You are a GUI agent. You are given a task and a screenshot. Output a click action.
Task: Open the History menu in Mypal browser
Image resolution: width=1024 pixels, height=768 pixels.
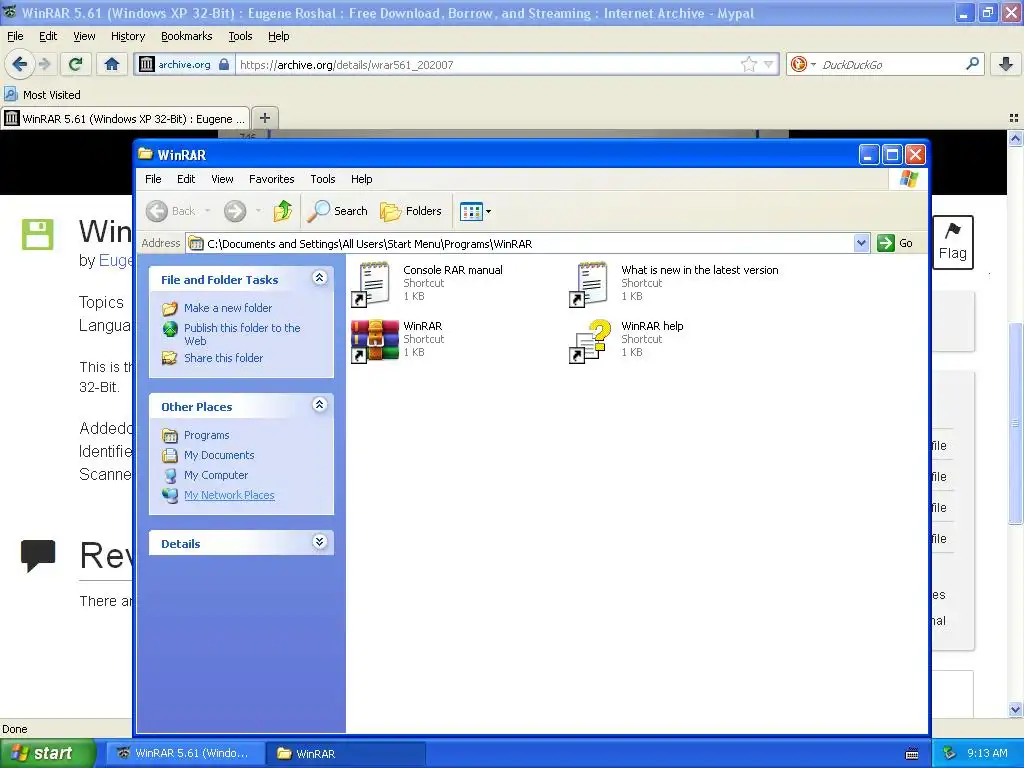pos(128,36)
